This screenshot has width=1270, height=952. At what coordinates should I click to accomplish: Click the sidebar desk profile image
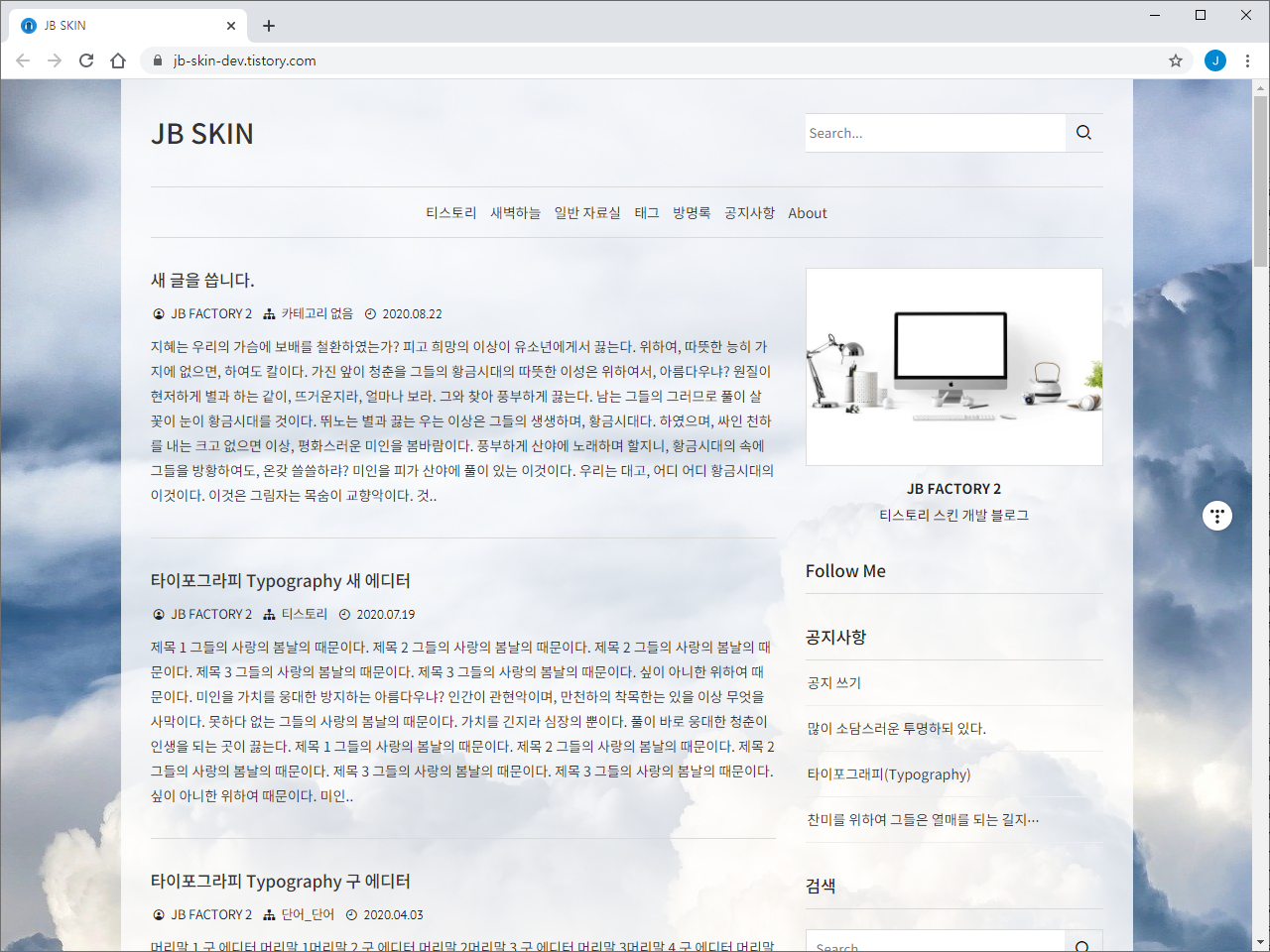pyautogui.click(x=954, y=367)
